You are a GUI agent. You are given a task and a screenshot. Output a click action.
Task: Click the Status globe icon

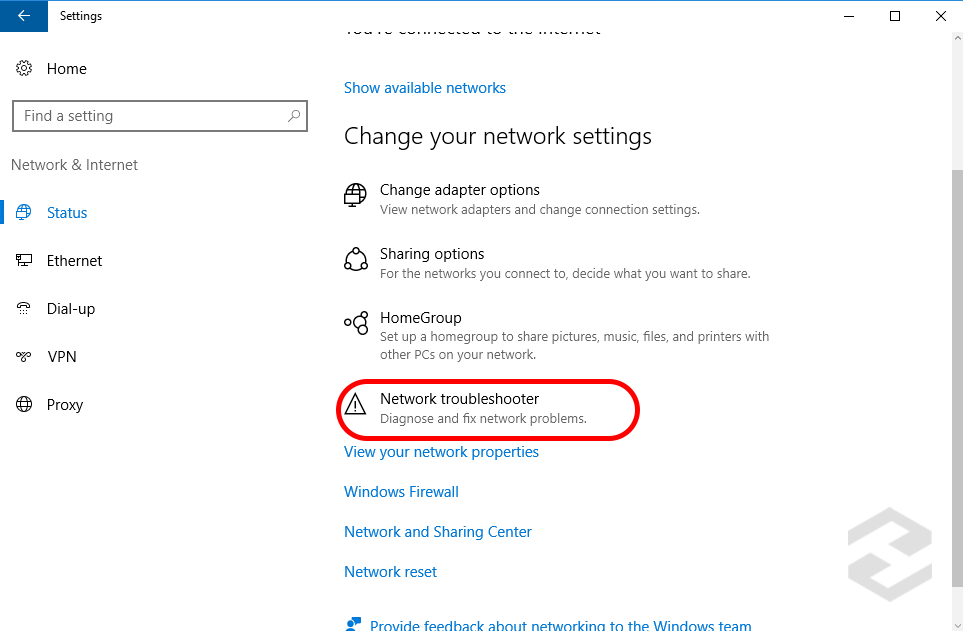click(x=25, y=213)
